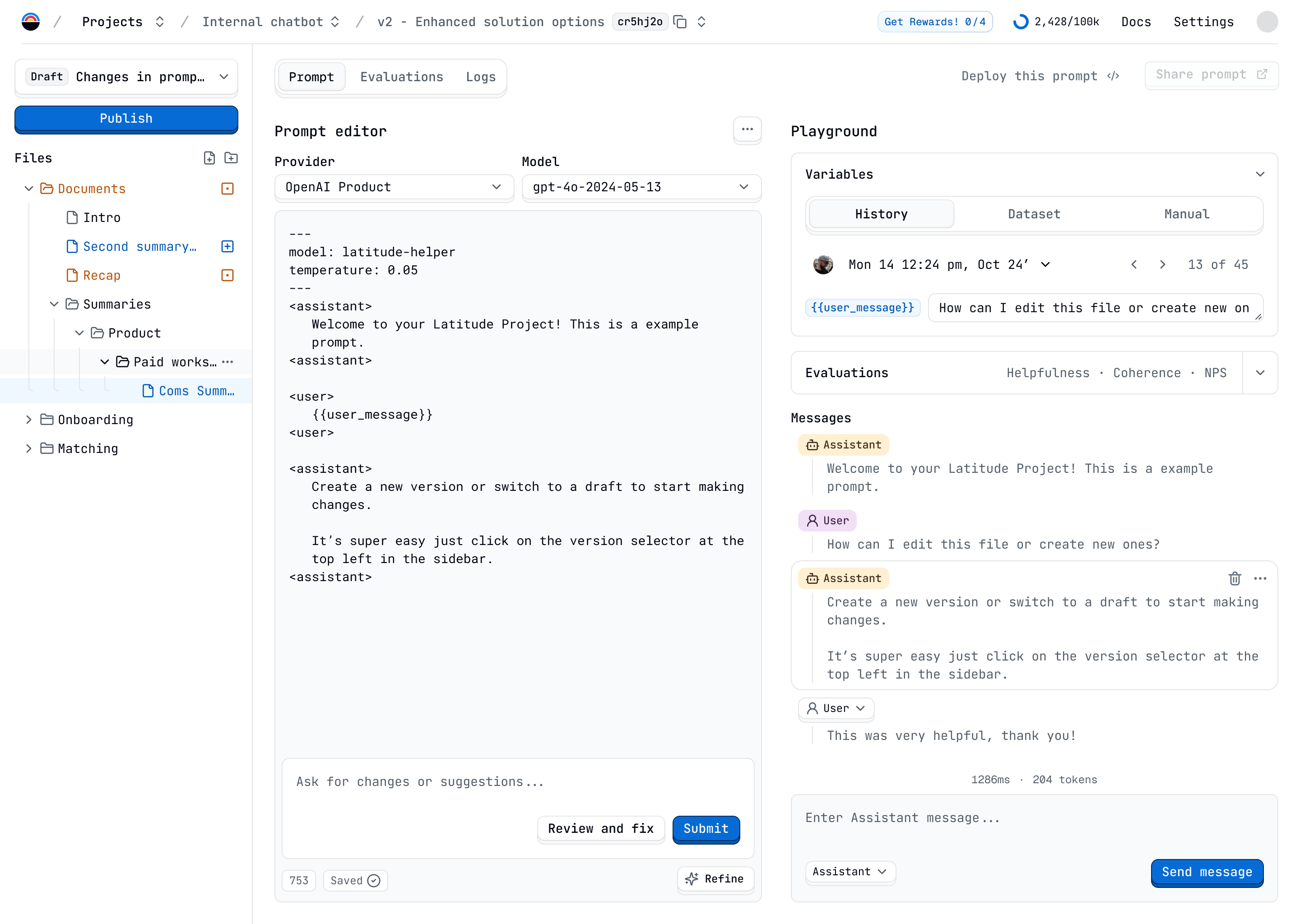
Task: Create a new folder in Files
Action: pos(231,157)
